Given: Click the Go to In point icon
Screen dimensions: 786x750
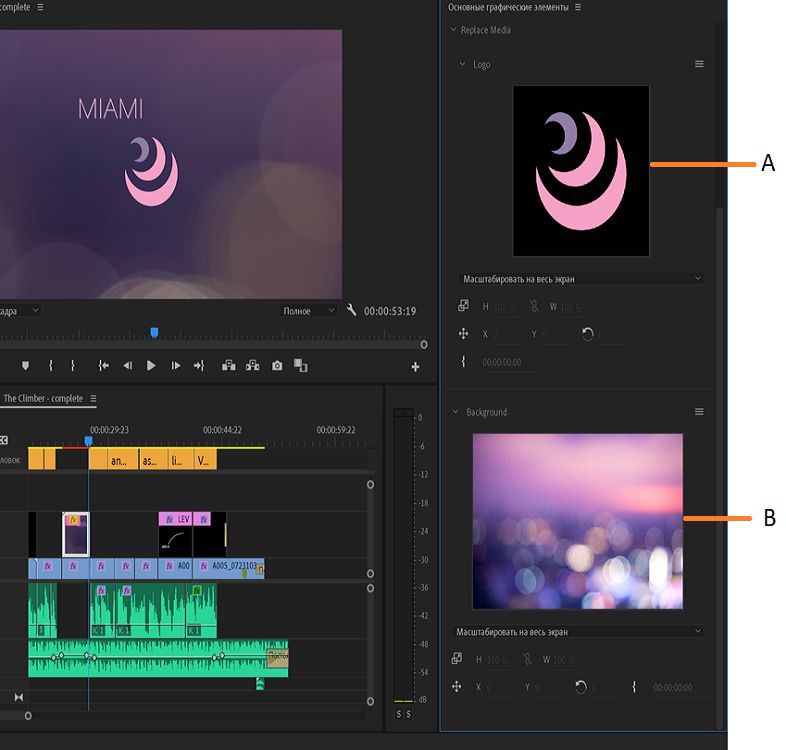Looking at the screenshot, I should coord(103,366).
